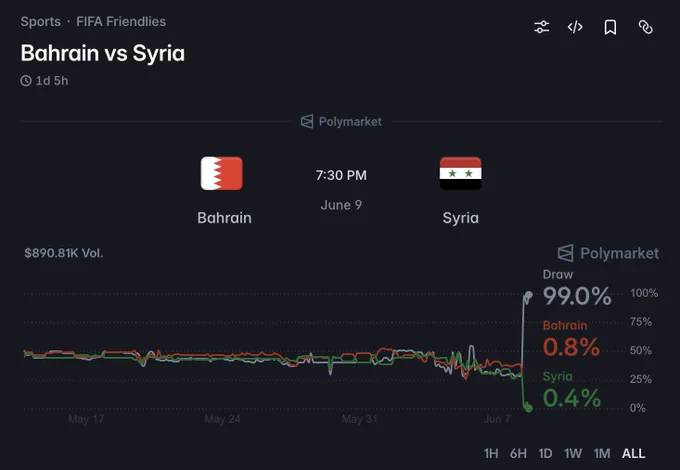
Task: Click the Syria flag icon
Action: point(460,173)
